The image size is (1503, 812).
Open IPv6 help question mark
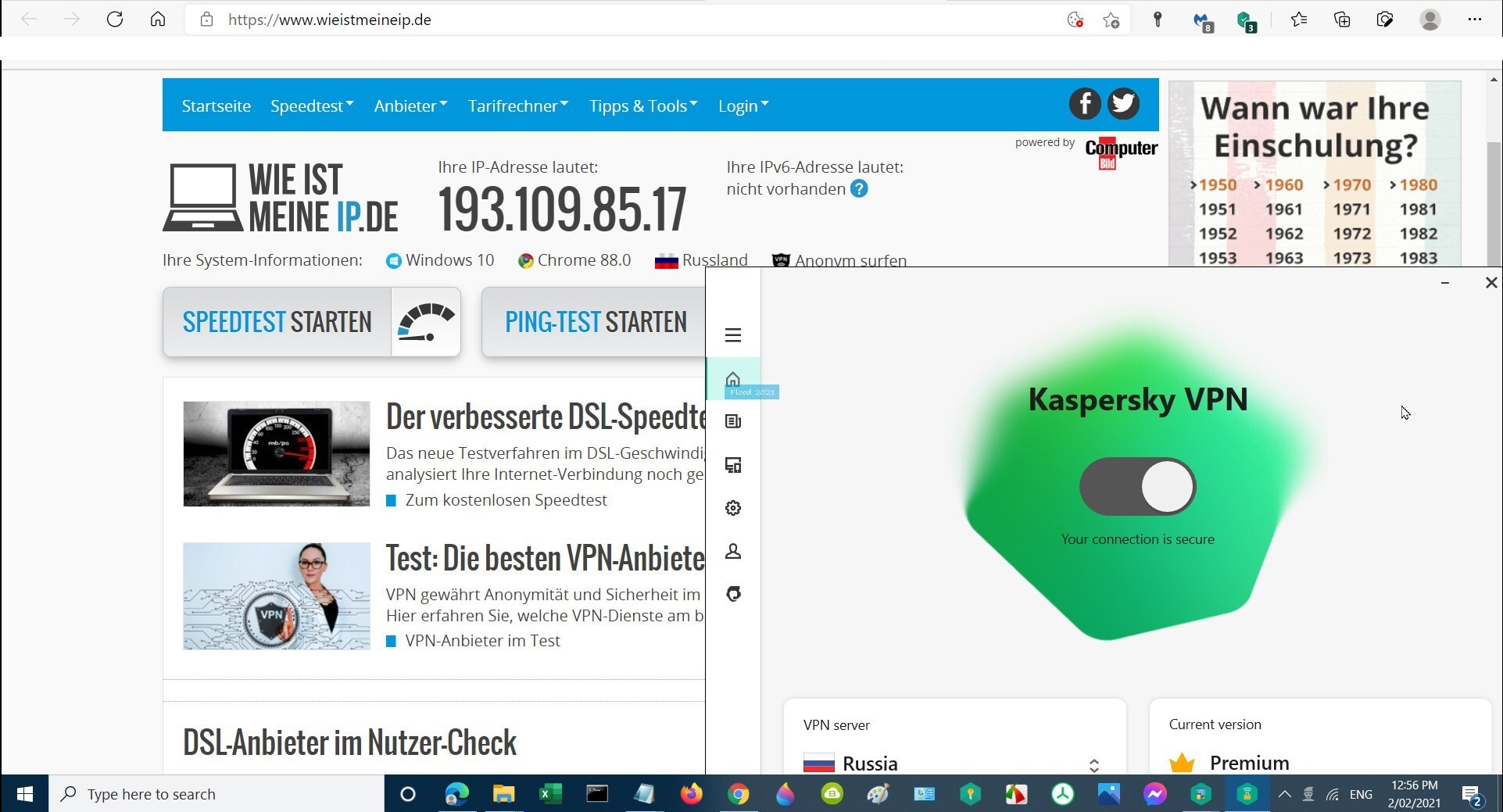tap(859, 189)
